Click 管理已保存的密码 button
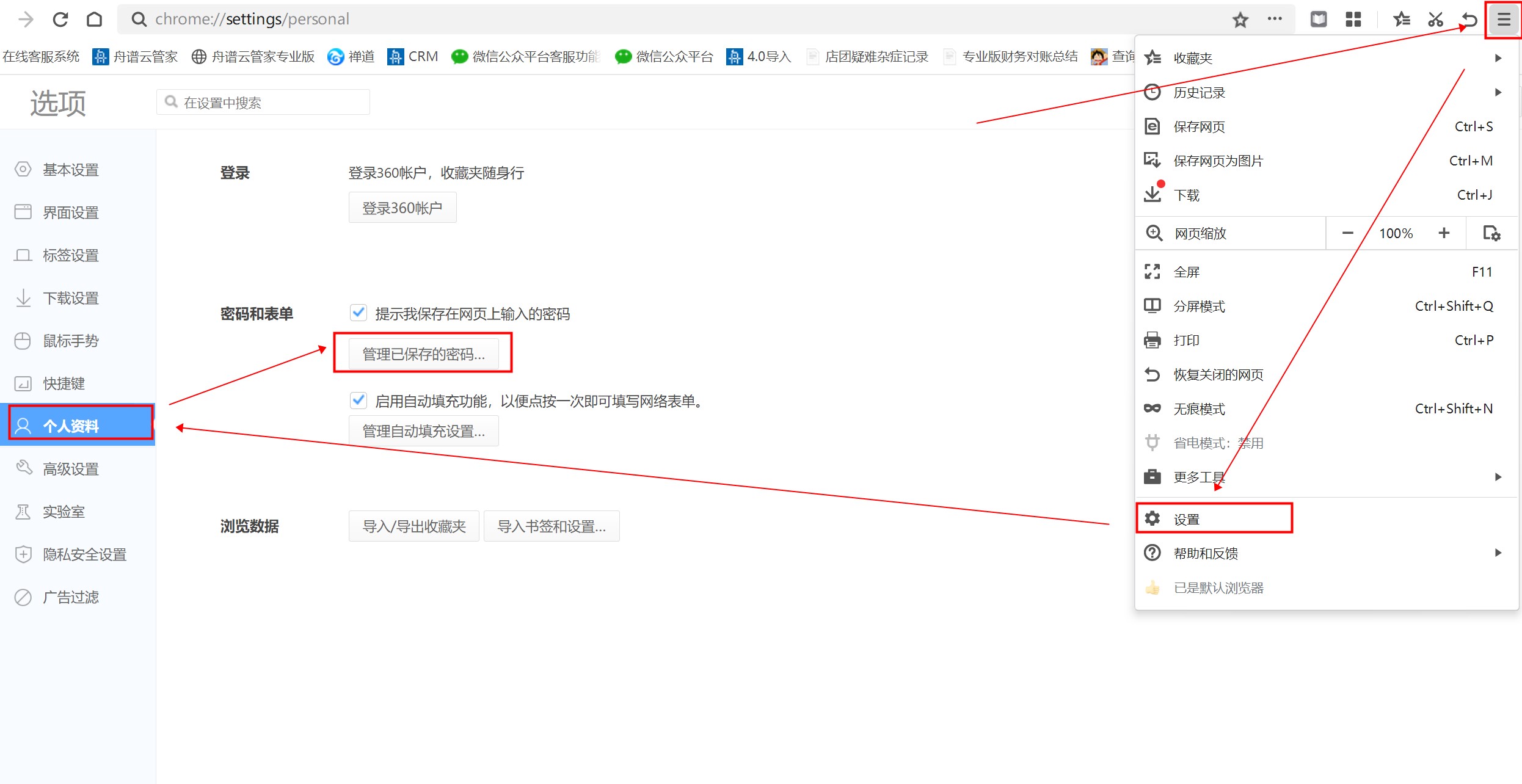 click(x=423, y=354)
